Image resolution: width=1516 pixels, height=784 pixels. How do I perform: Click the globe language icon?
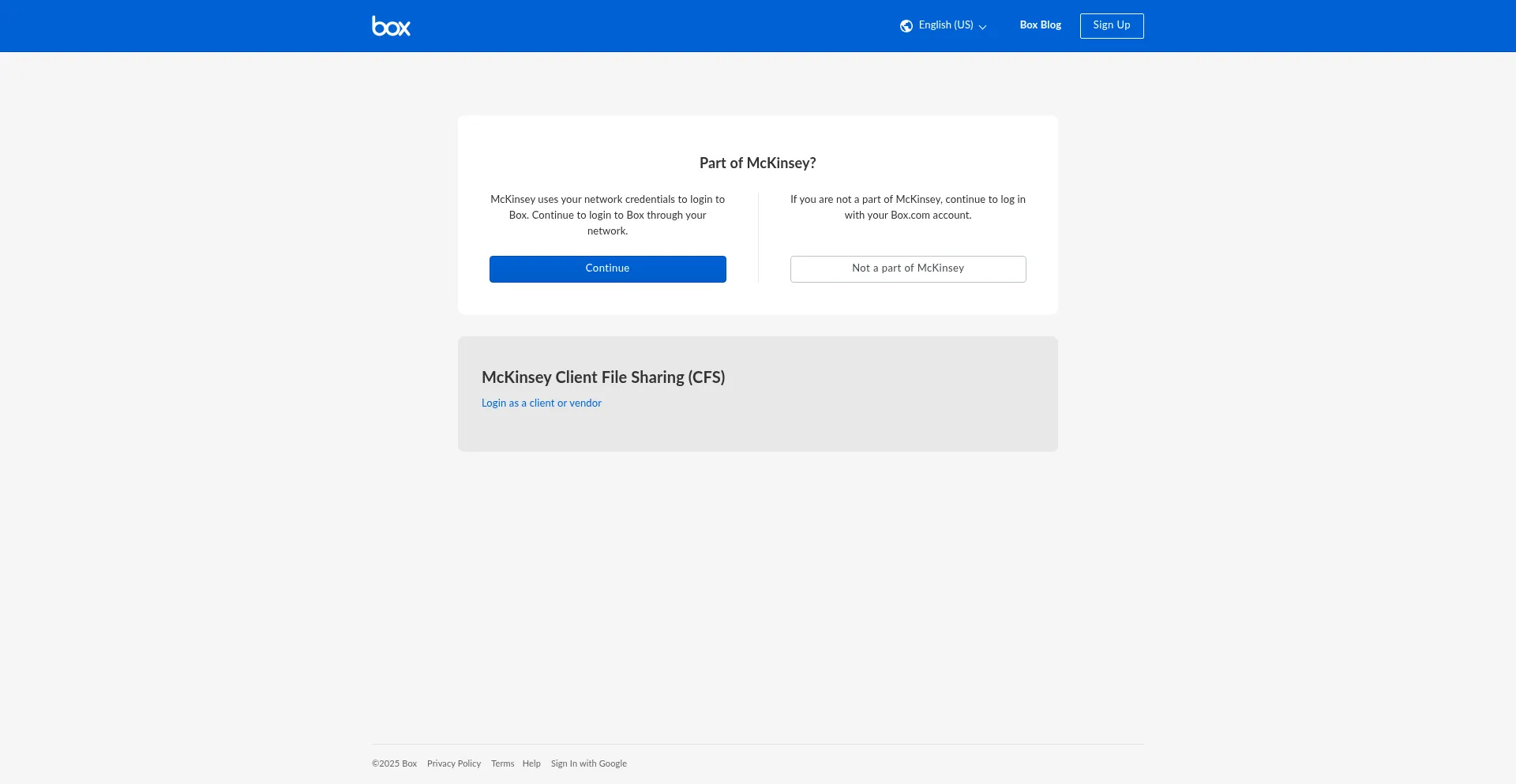tap(906, 26)
